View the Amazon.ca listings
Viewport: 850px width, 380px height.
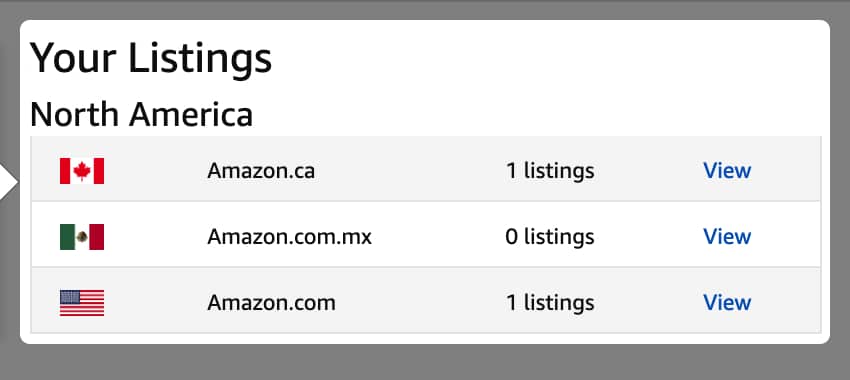pos(727,171)
